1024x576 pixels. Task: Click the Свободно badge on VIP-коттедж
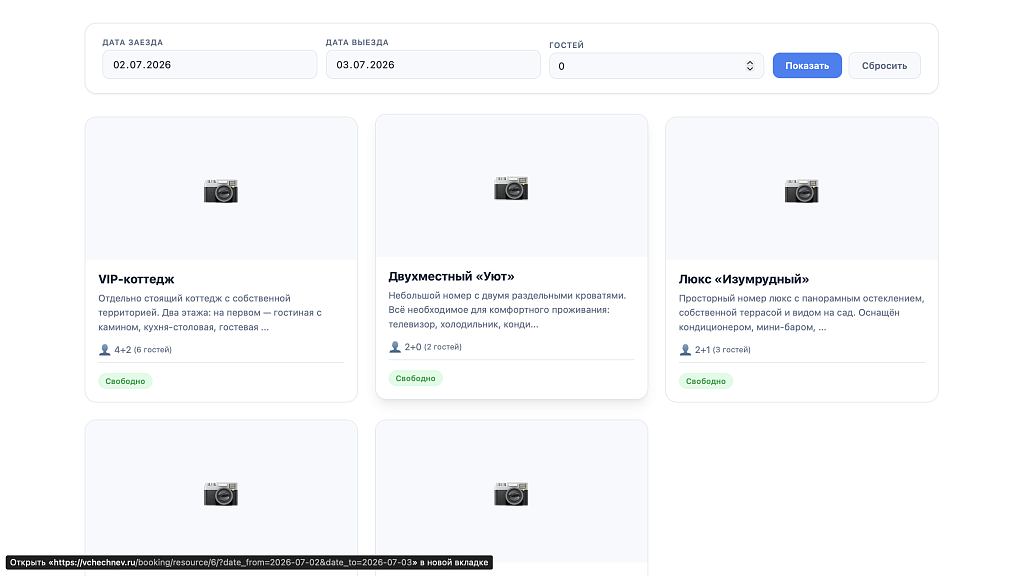pyautogui.click(x=125, y=381)
